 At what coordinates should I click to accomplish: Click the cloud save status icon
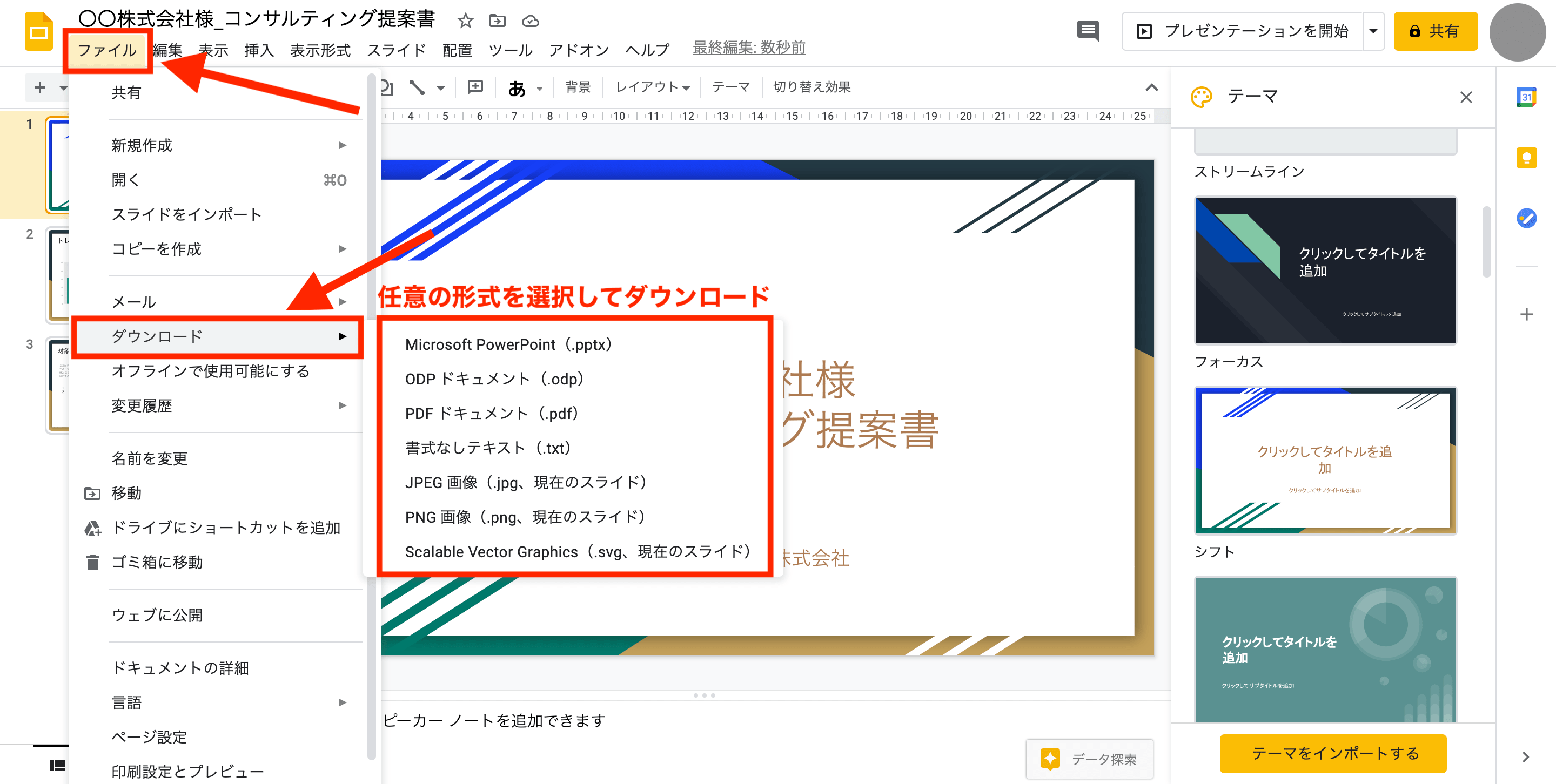tap(531, 21)
